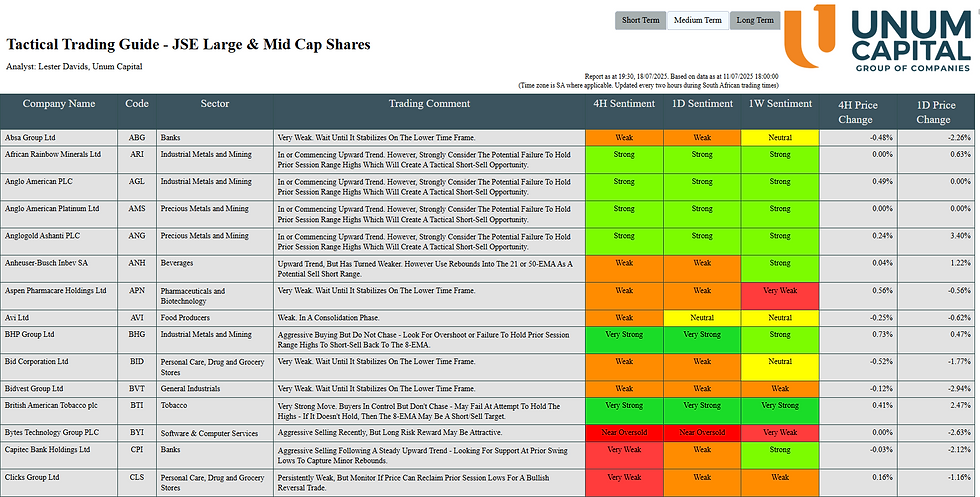
Task: Select British American Tobacco plc name
Action: coord(51,406)
